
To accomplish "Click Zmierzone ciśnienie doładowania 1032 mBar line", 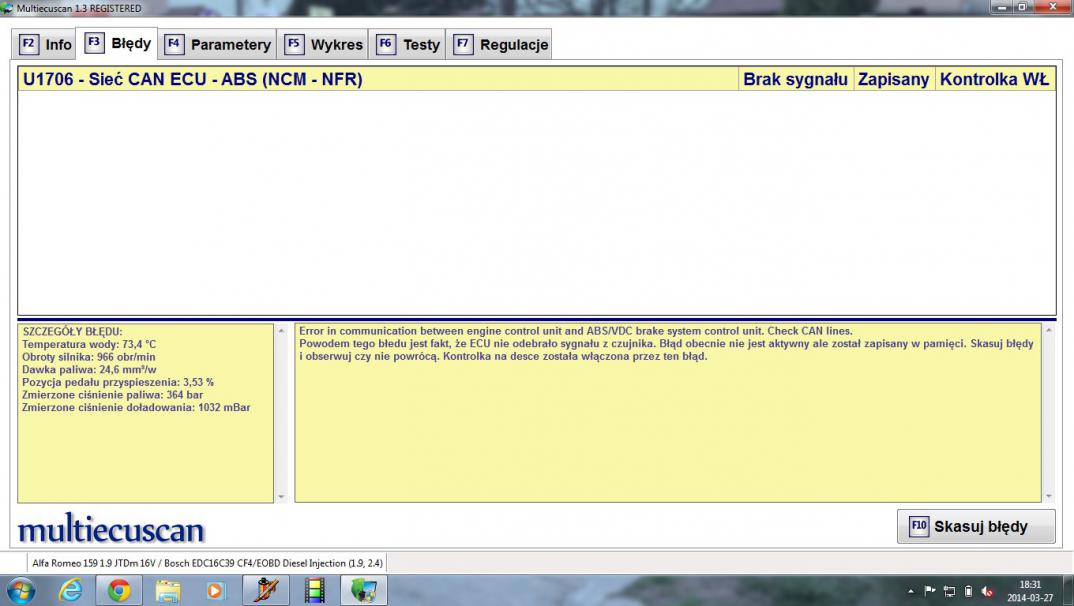I will [x=136, y=407].
